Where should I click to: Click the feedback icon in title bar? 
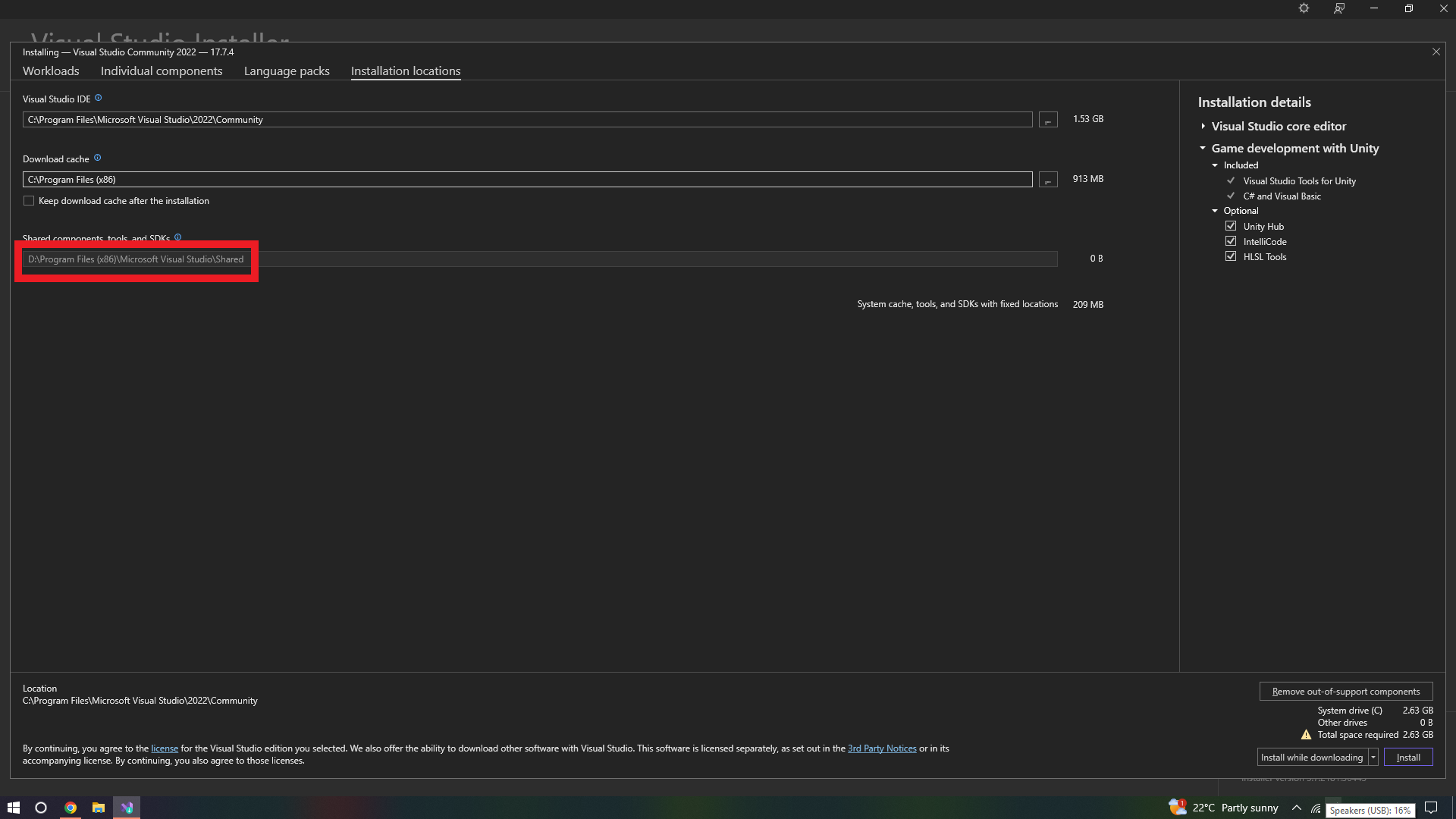pyautogui.click(x=1339, y=8)
